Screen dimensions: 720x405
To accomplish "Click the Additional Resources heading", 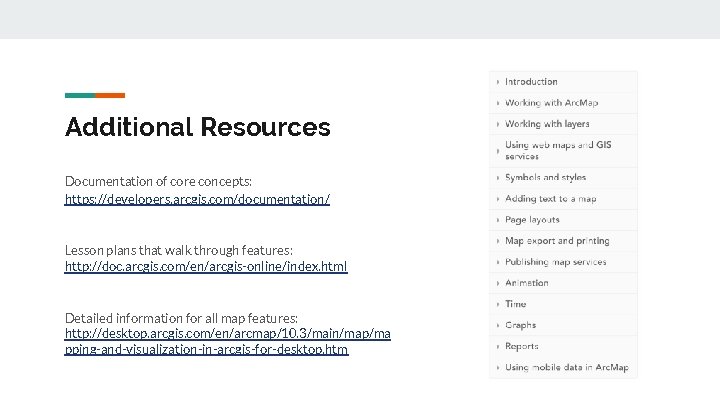I will 197,127.
